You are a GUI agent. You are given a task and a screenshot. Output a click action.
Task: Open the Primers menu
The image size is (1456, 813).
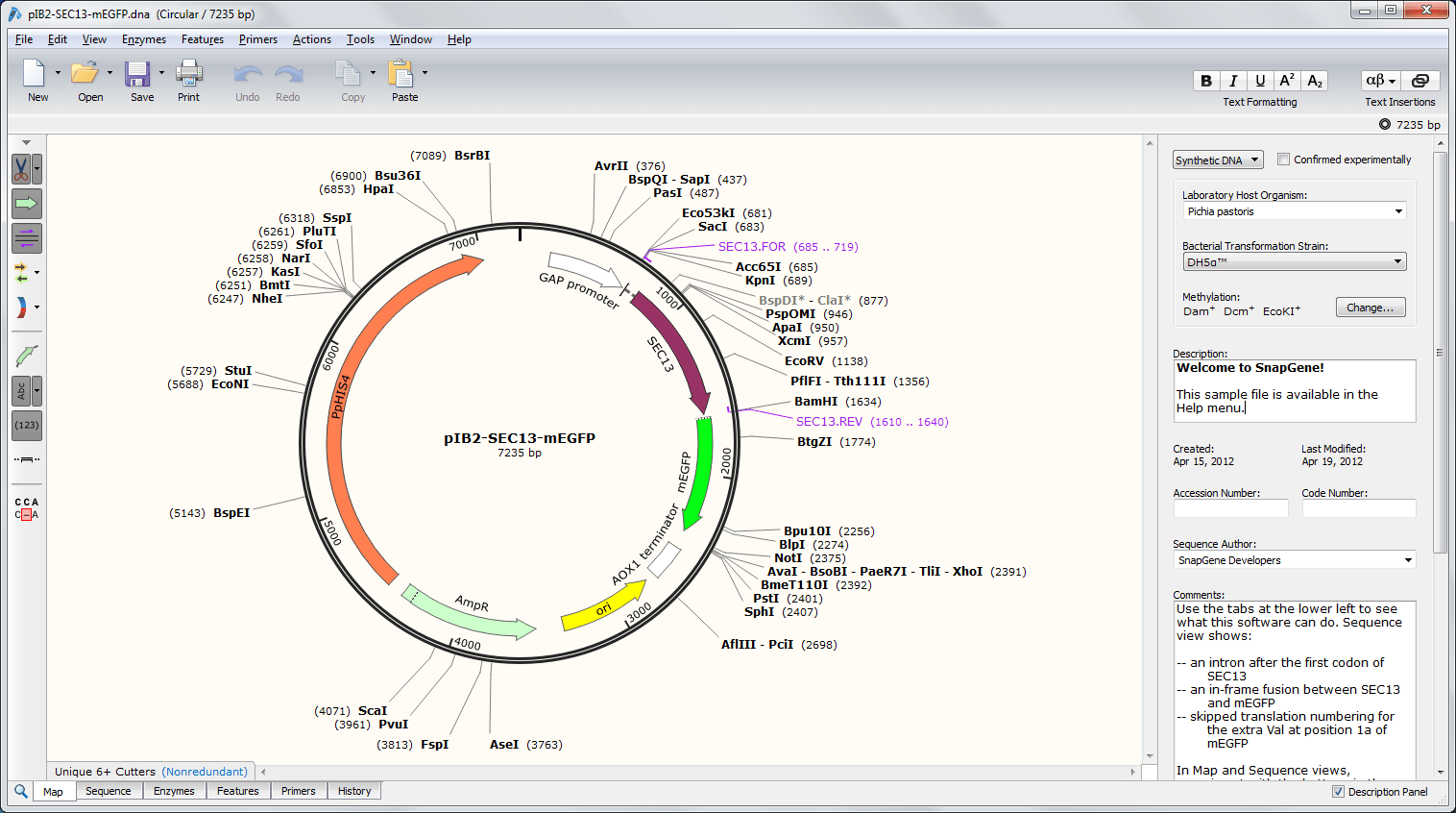point(258,39)
